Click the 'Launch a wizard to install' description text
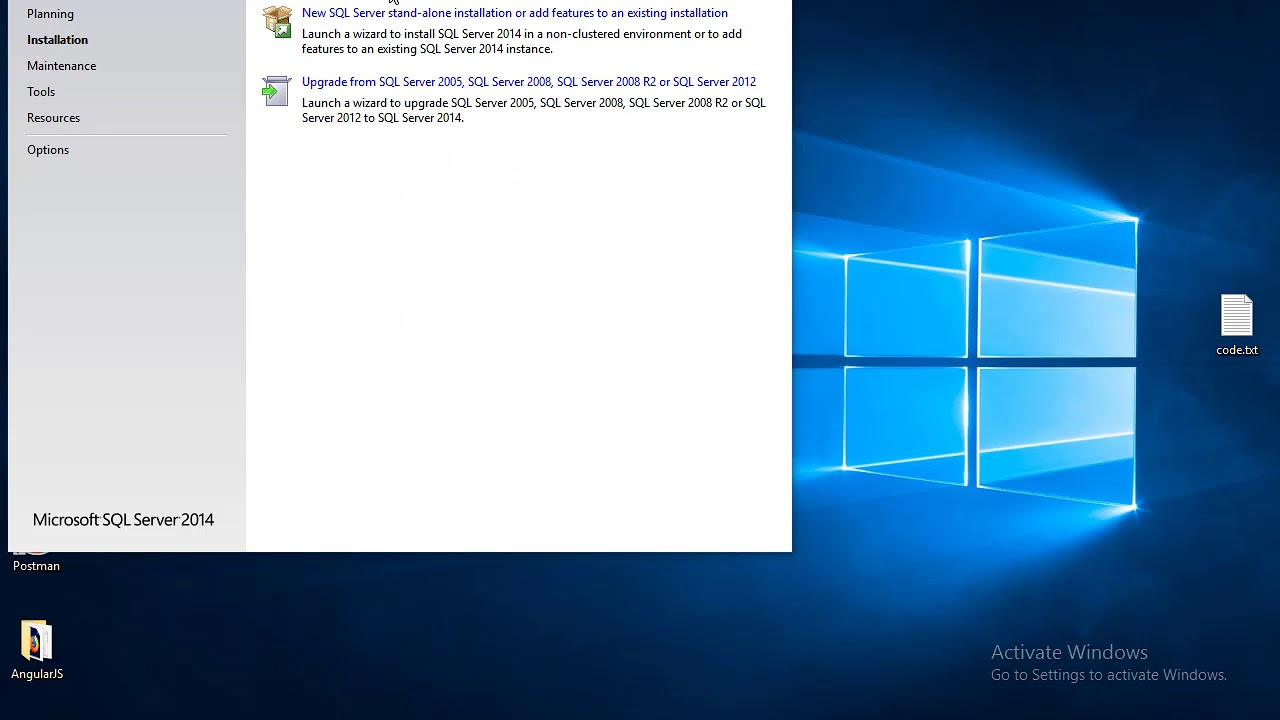This screenshot has width=1280, height=720. pos(522,41)
